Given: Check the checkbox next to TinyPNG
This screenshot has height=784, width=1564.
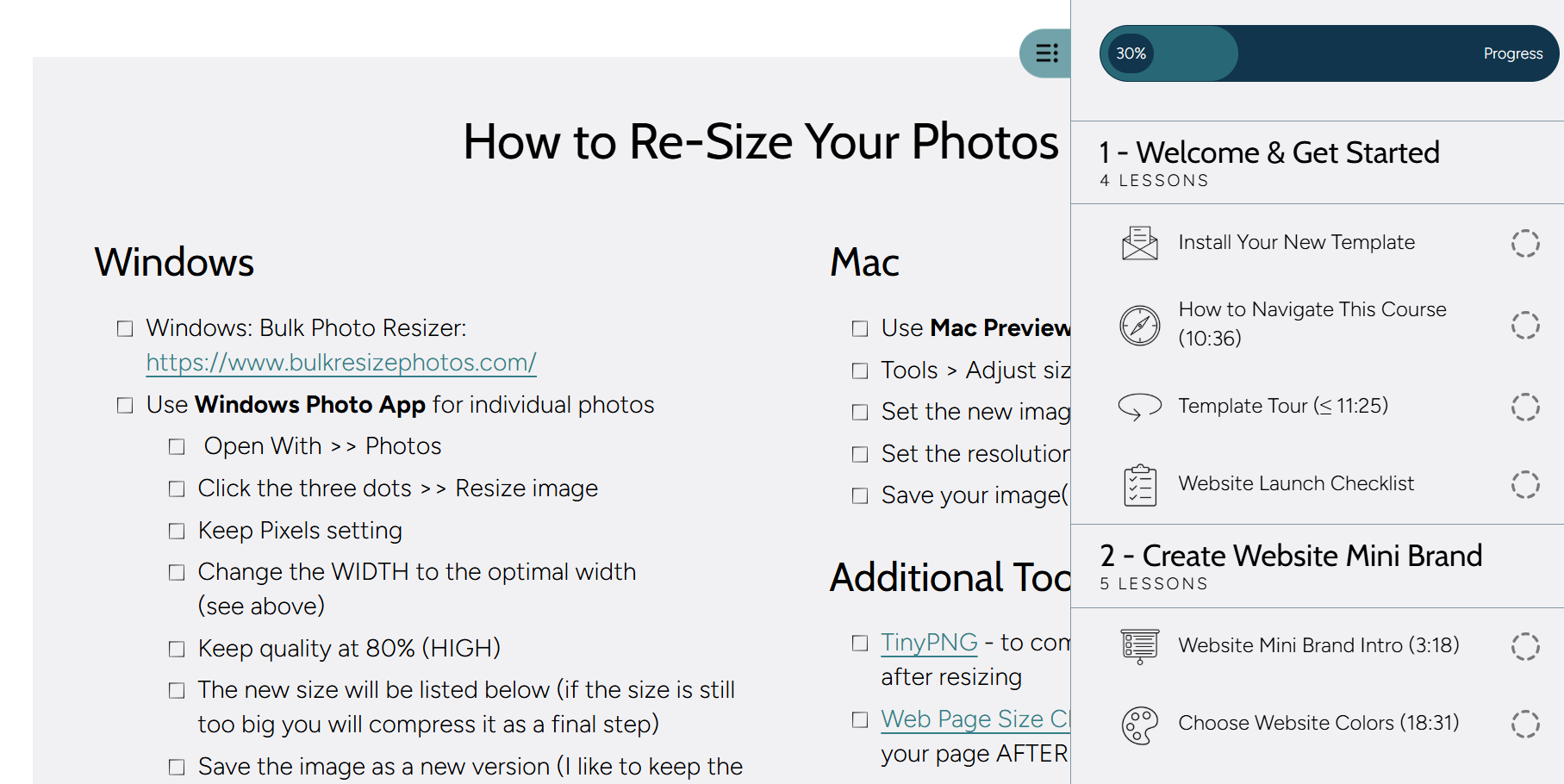Looking at the screenshot, I should click(859, 643).
